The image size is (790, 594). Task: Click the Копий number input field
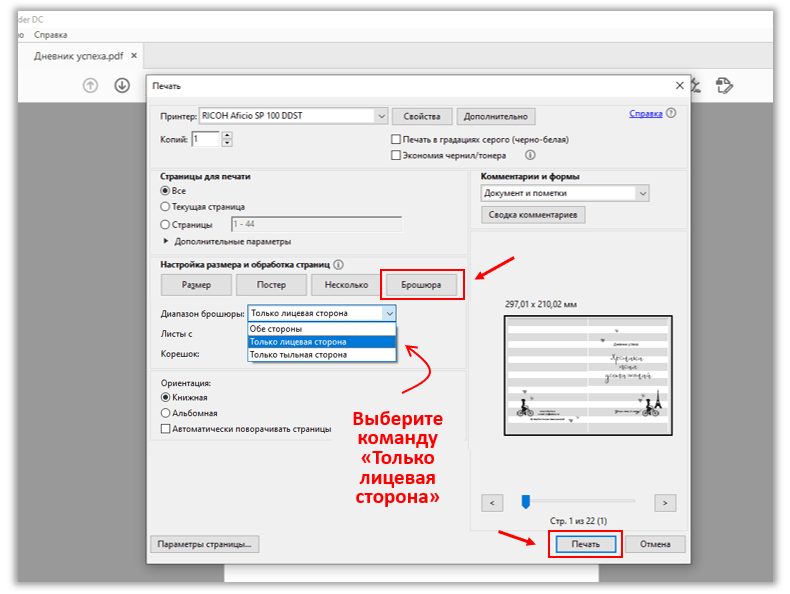pos(206,139)
